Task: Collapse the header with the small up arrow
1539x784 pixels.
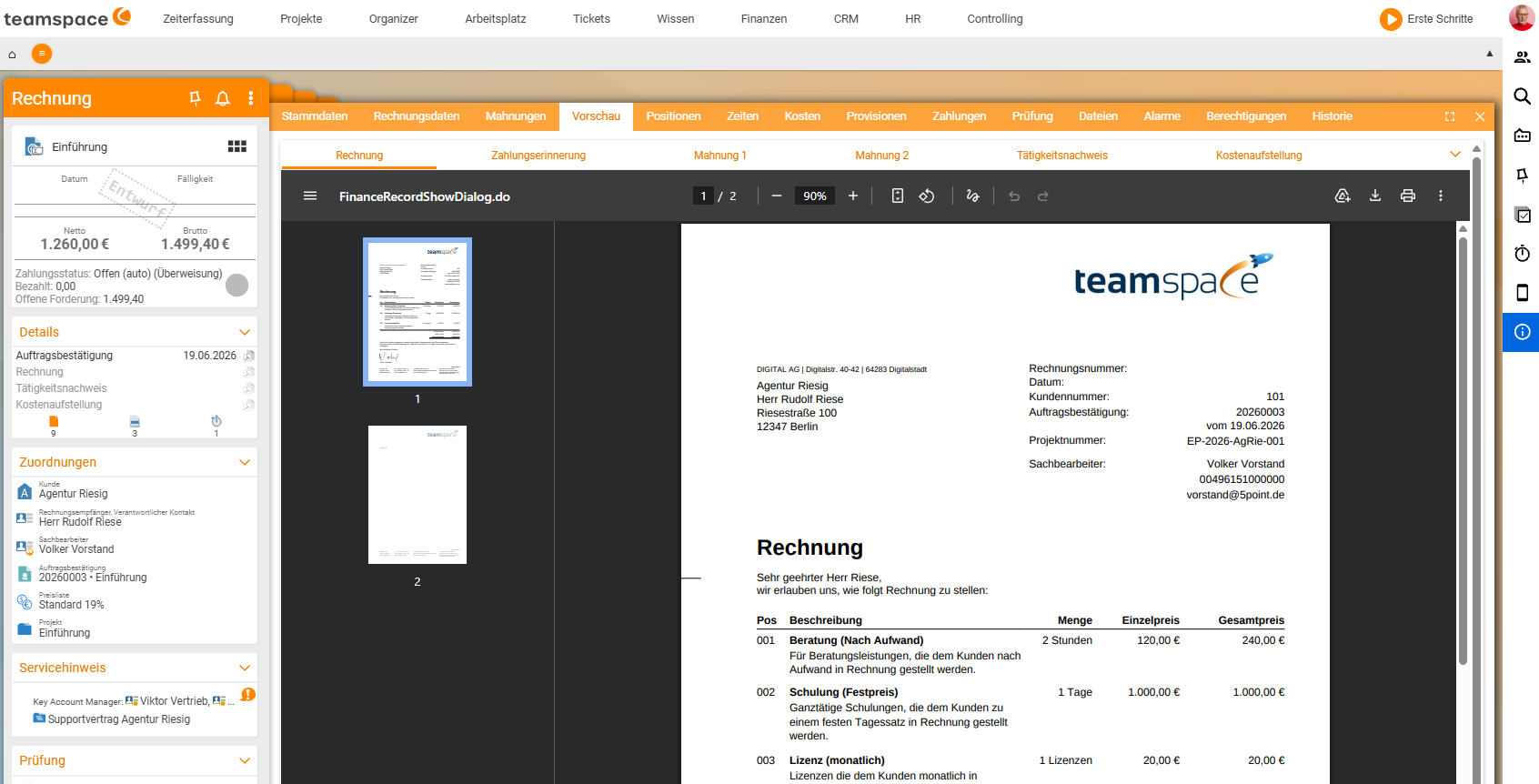Action: pyautogui.click(x=1489, y=54)
